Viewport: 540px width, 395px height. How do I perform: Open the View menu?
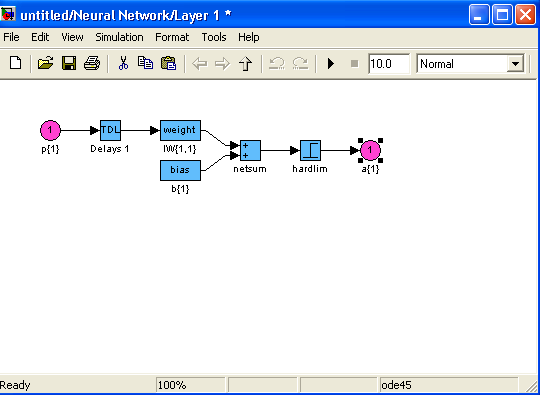(x=72, y=37)
